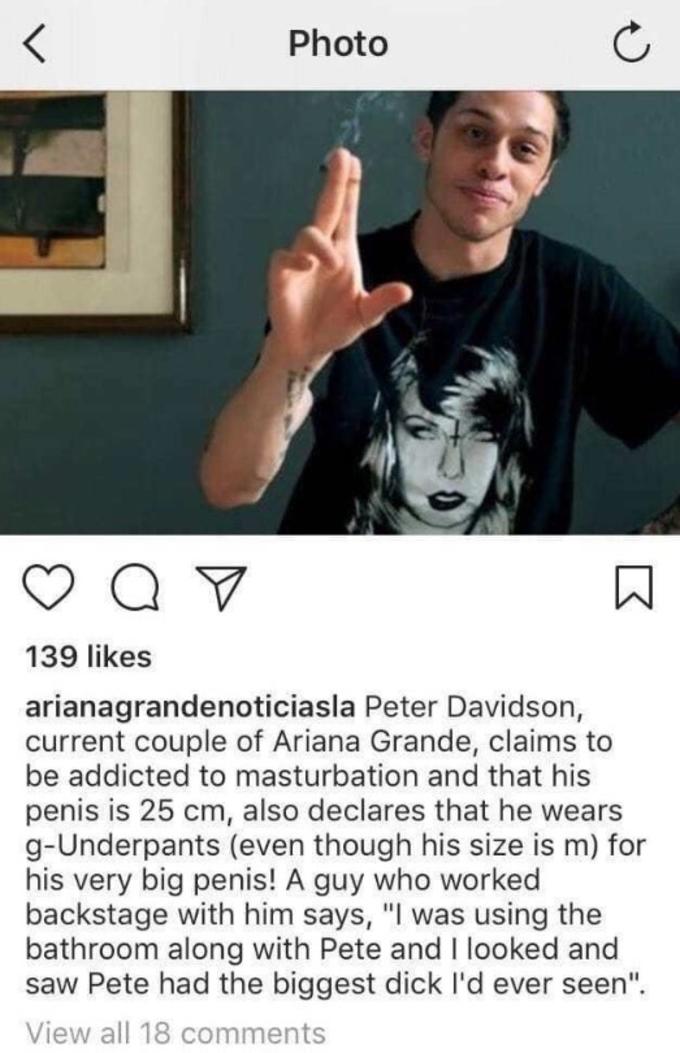Open the arianagrandenoticiasla profile
The width and height of the screenshot is (680, 1053).
pos(189,707)
